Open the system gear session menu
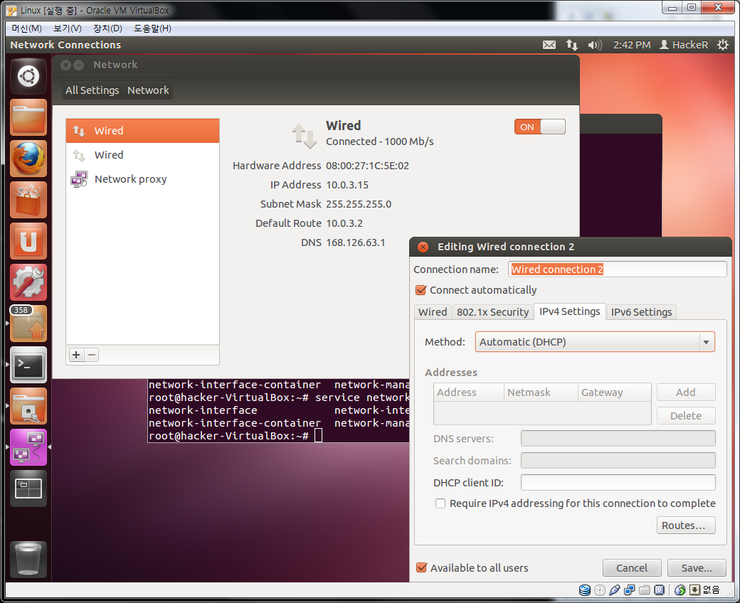The image size is (740, 603). [x=723, y=45]
